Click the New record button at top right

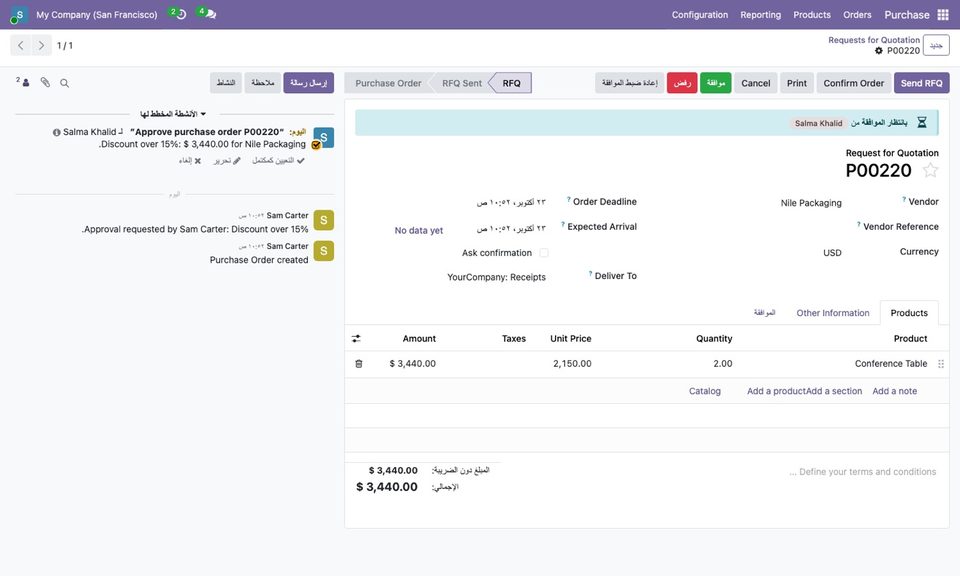(936, 45)
